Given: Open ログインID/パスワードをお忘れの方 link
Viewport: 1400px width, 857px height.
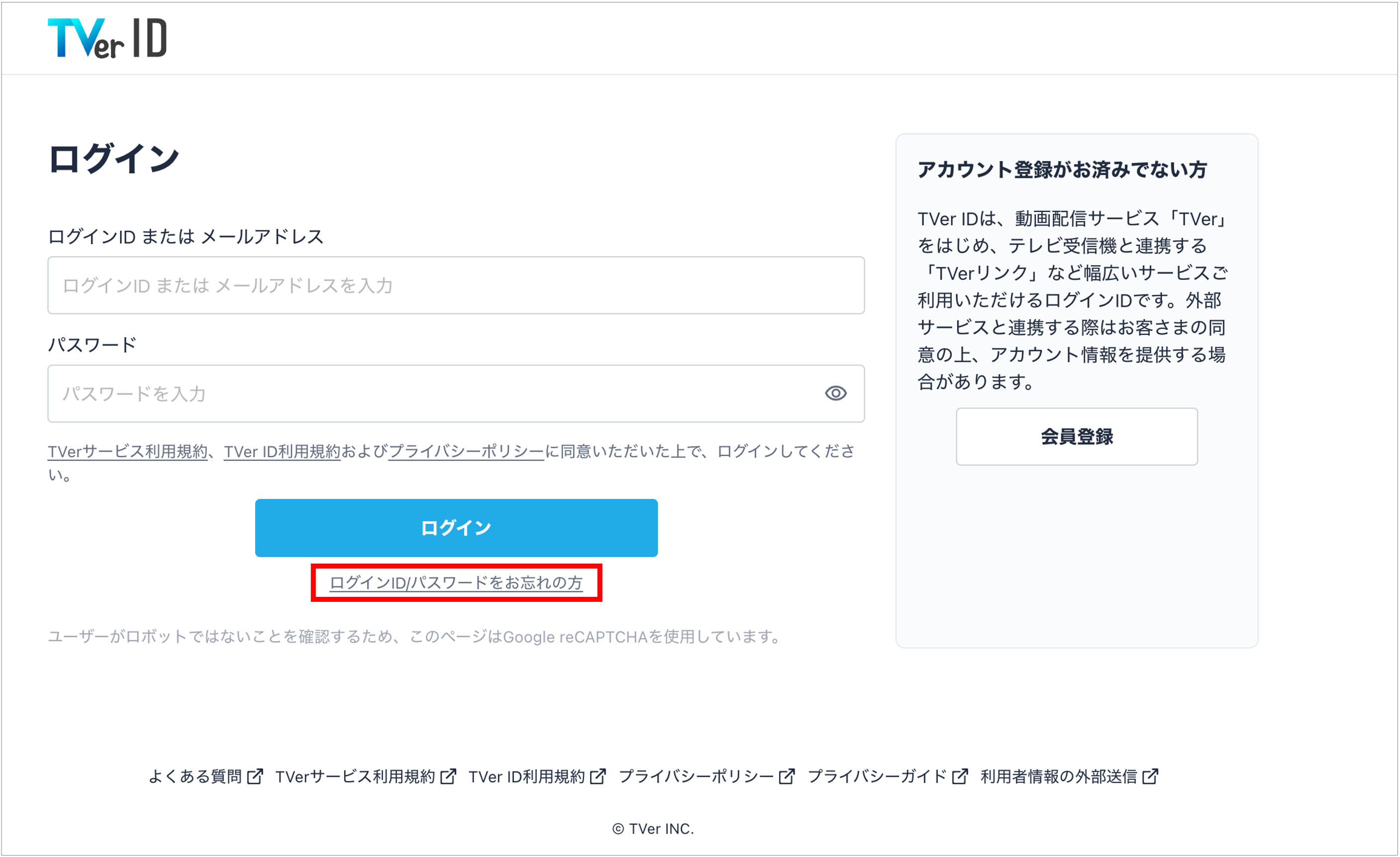Looking at the screenshot, I should coord(456,583).
